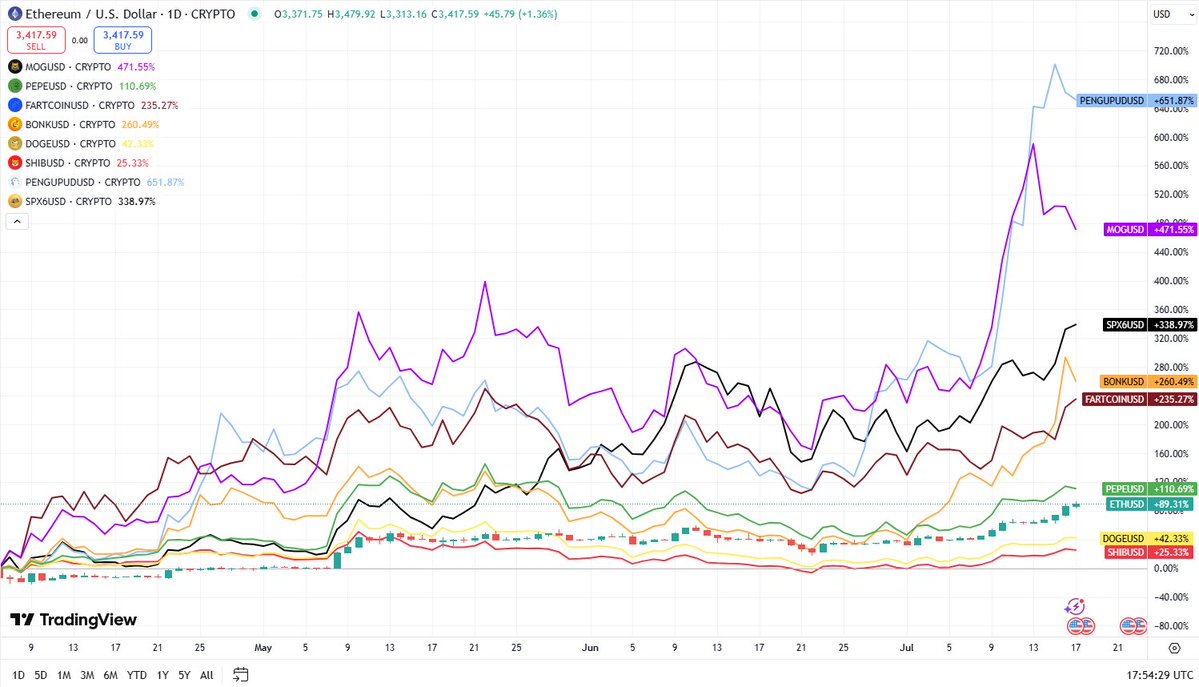Click the PENGUPUDUSD penguin logo in the legend
This screenshot has width=1199, height=687.
[x=15, y=182]
